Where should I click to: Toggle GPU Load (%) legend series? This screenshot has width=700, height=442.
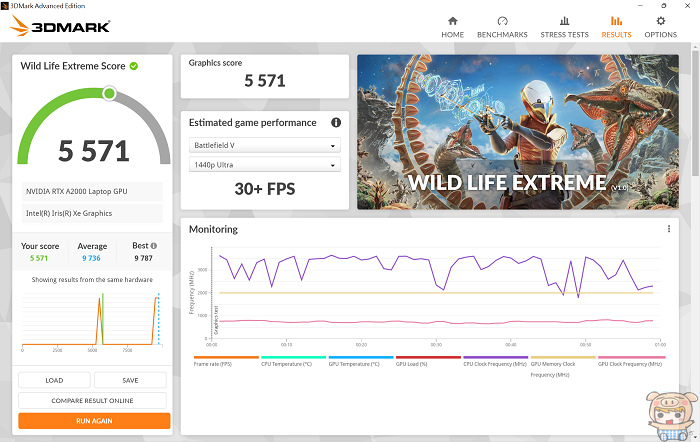pos(427,364)
